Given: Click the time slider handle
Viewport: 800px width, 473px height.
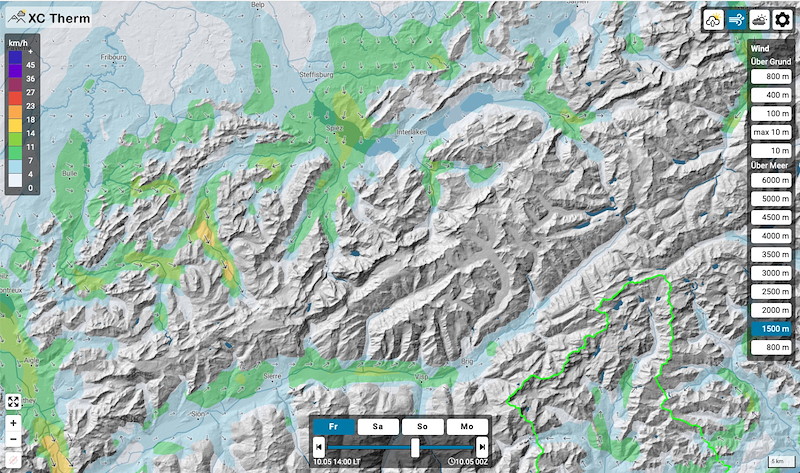Looking at the screenshot, I should tap(415, 446).
